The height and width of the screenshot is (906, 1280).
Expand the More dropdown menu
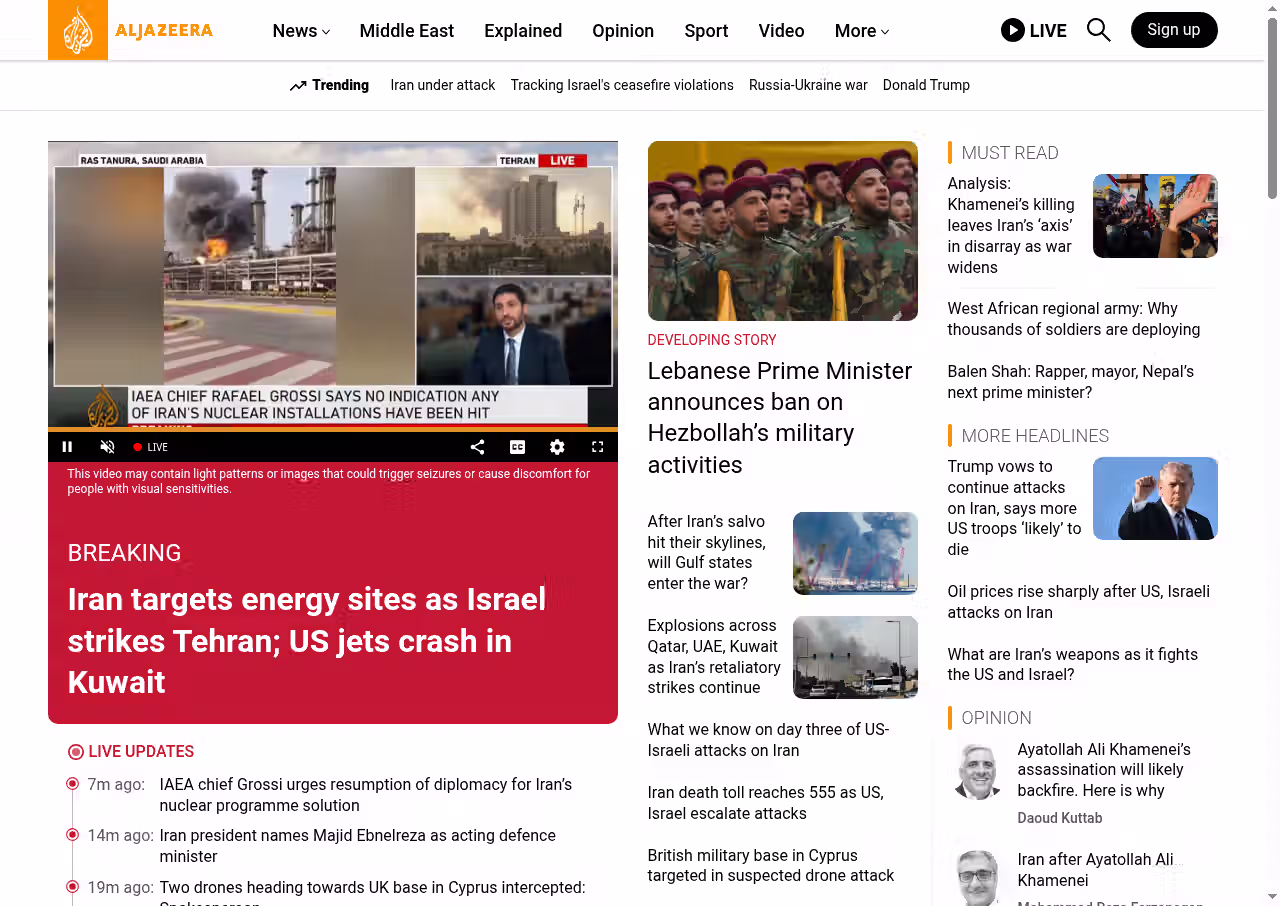pyautogui.click(x=861, y=31)
